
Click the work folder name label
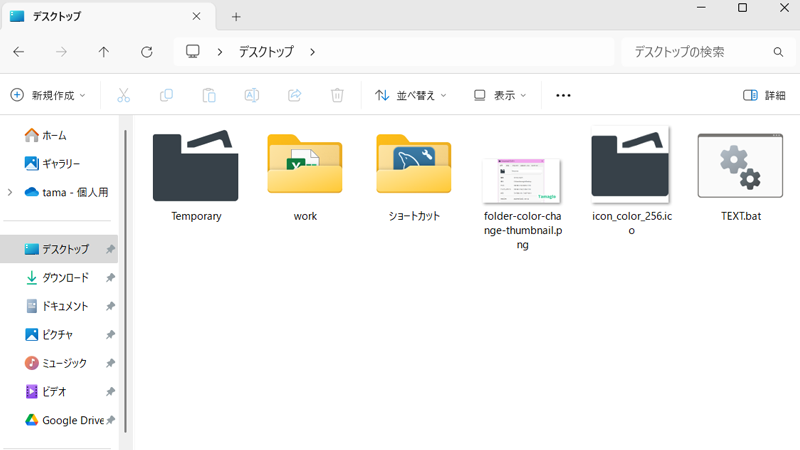(x=305, y=216)
